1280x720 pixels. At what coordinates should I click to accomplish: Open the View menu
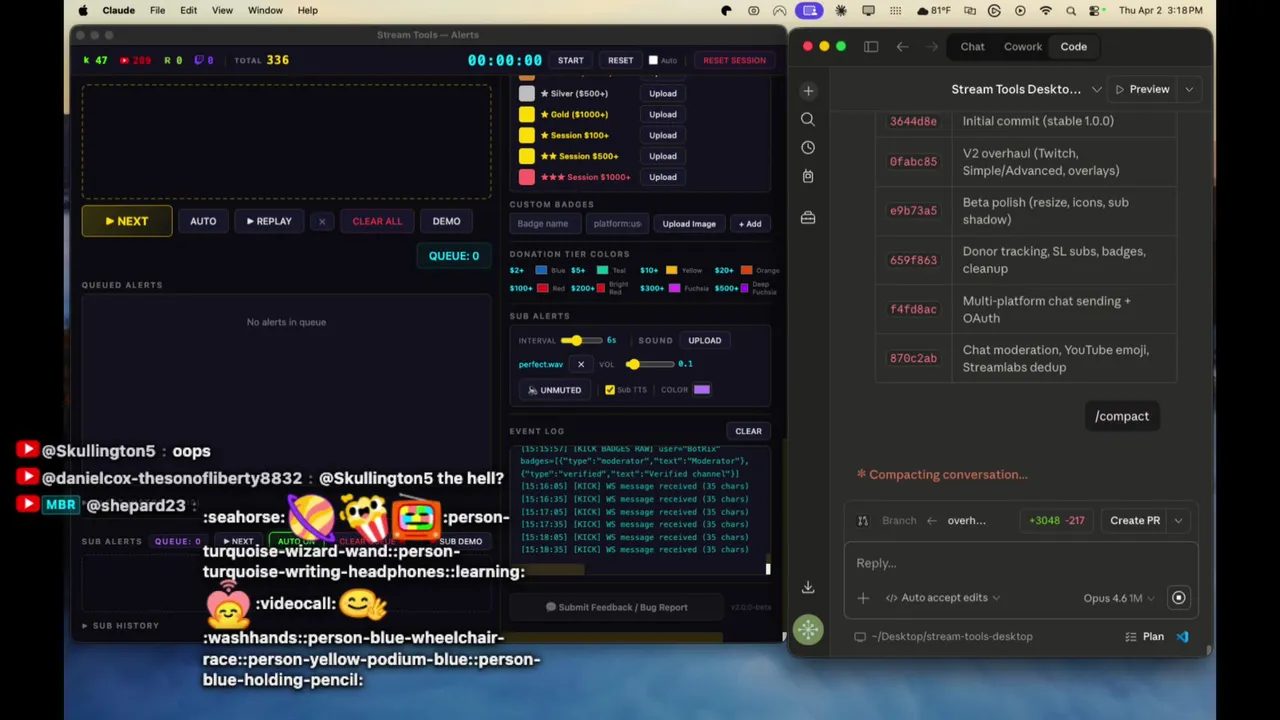pyautogui.click(x=222, y=11)
